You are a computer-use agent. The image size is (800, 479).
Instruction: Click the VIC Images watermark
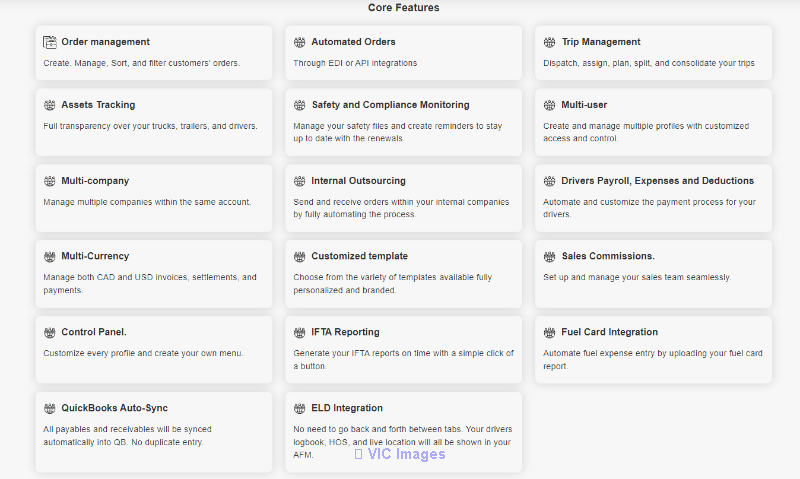(400, 454)
